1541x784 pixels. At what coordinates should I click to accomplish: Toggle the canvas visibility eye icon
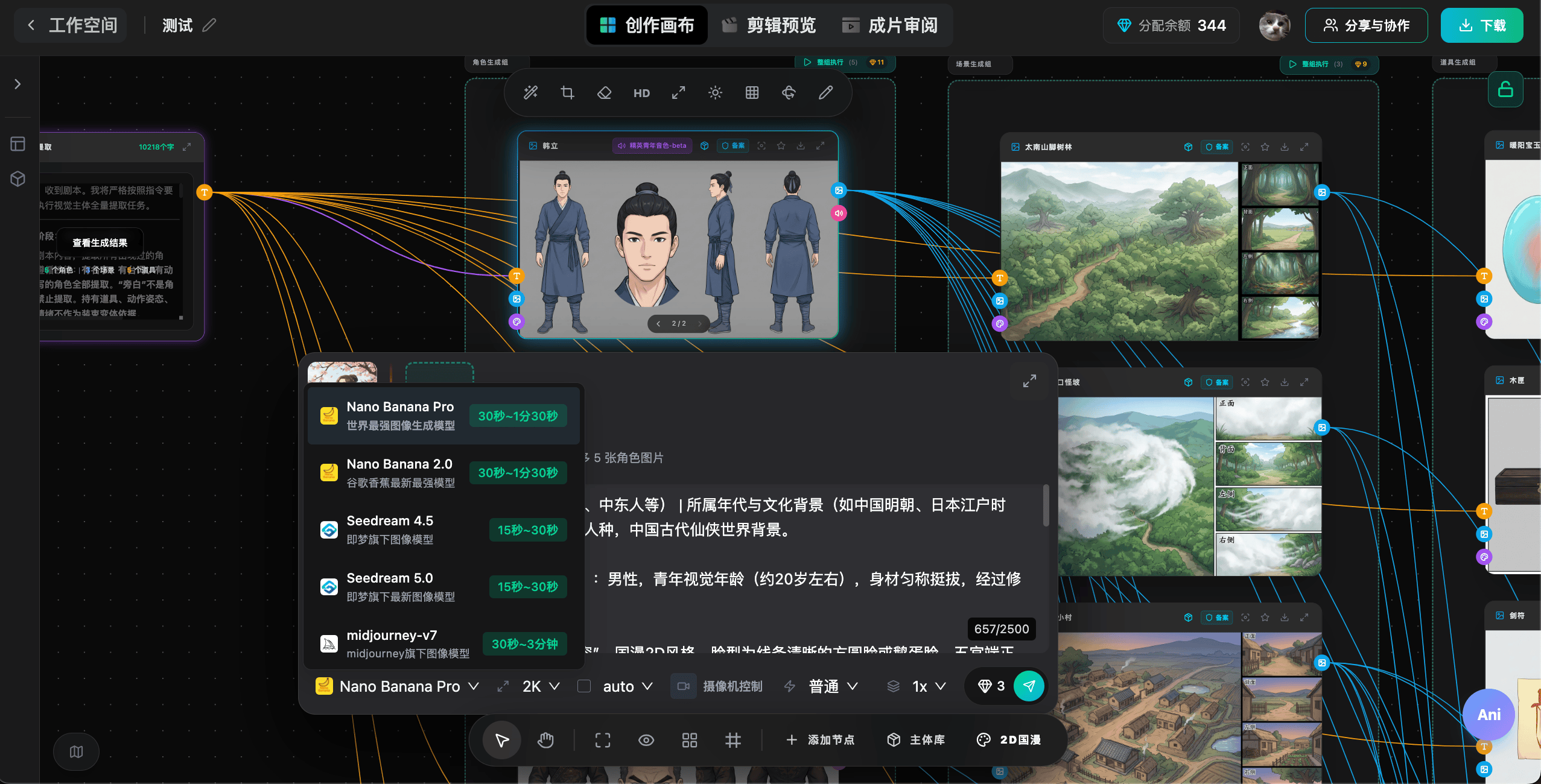click(x=646, y=740)
